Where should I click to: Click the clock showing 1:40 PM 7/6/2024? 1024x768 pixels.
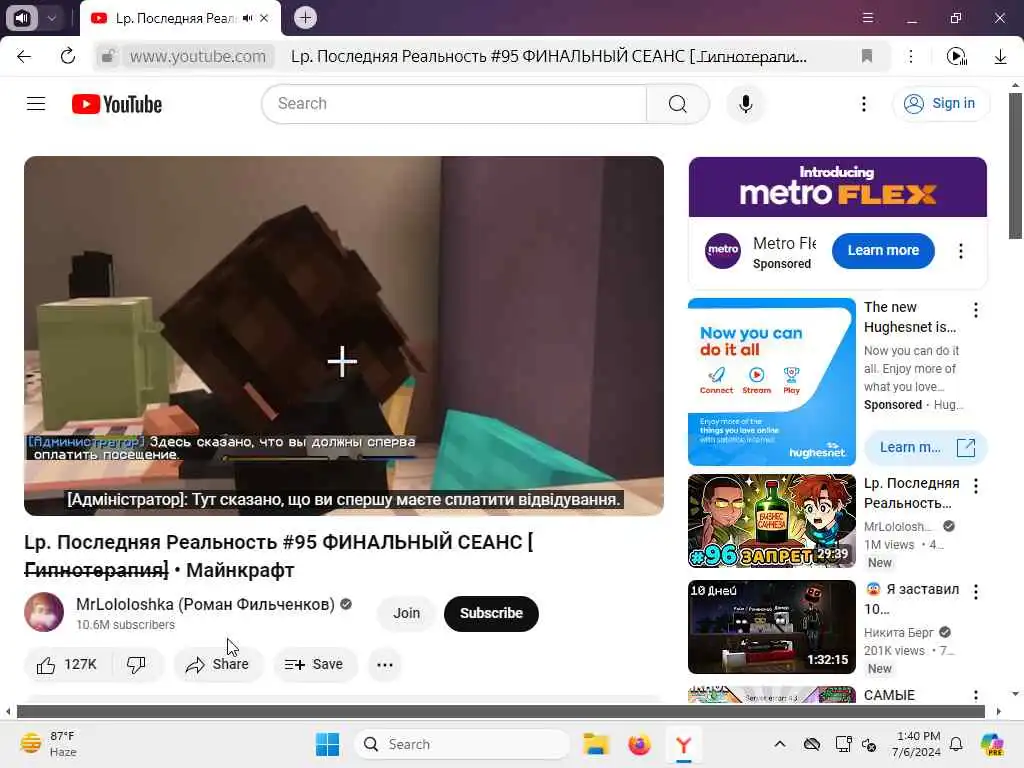click(918, 744)
